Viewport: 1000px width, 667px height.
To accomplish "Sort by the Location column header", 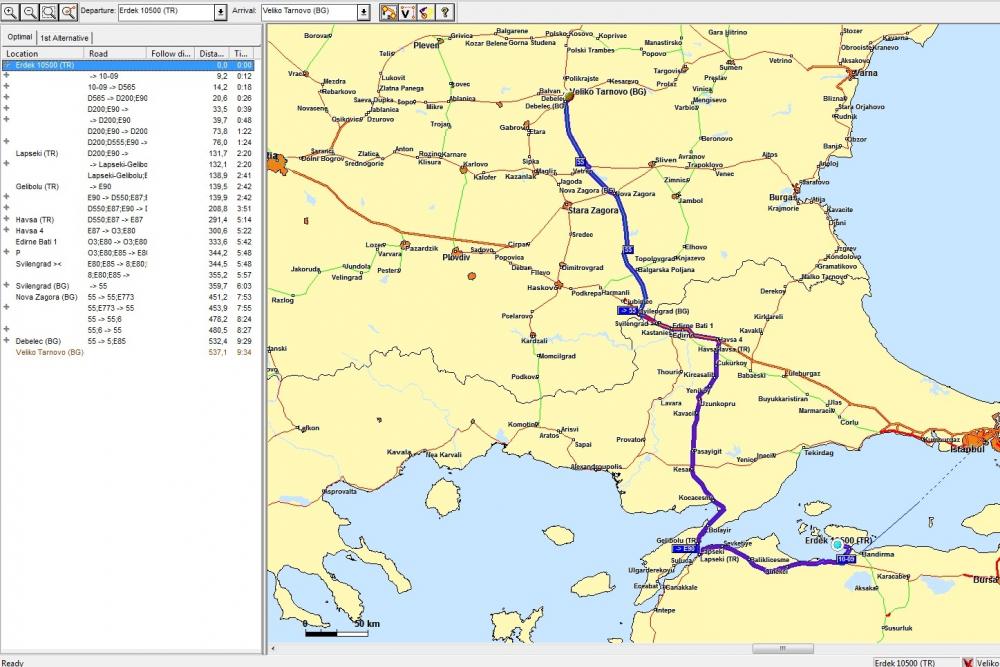I will click(40, 53).
